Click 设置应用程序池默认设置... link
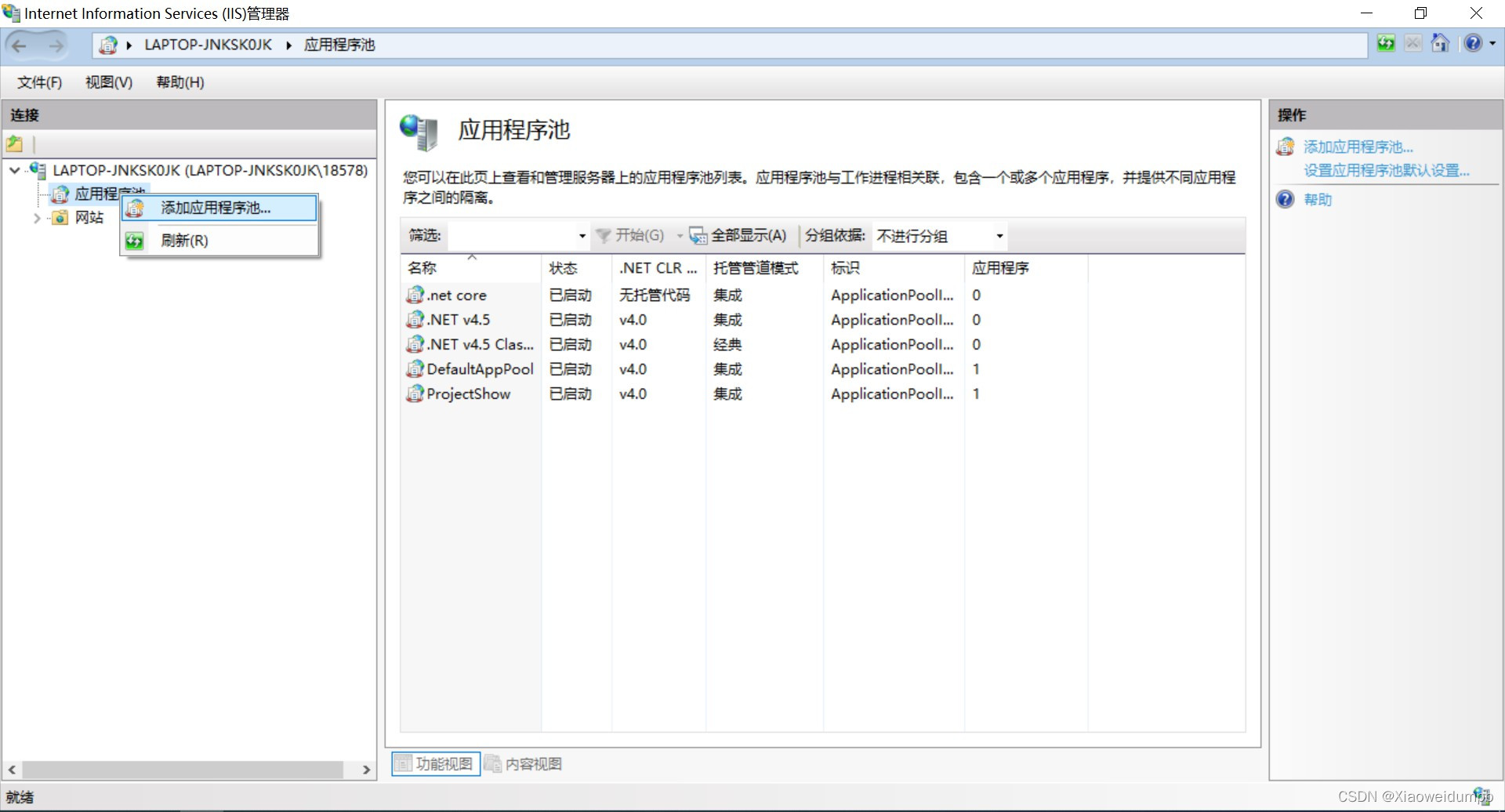 pyautogui.click(x=1386, y=170)
